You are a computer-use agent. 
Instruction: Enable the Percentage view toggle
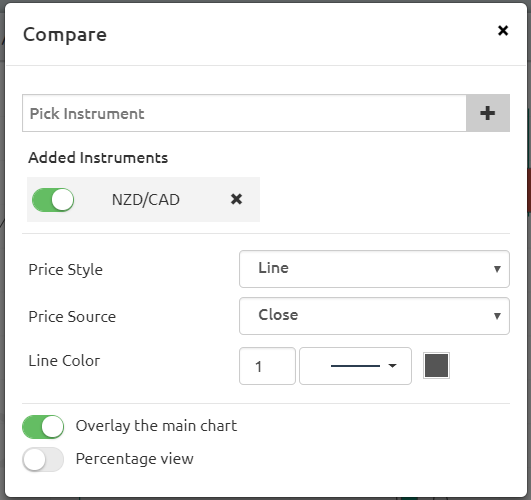pyautogui.click(x=43, y=459)
